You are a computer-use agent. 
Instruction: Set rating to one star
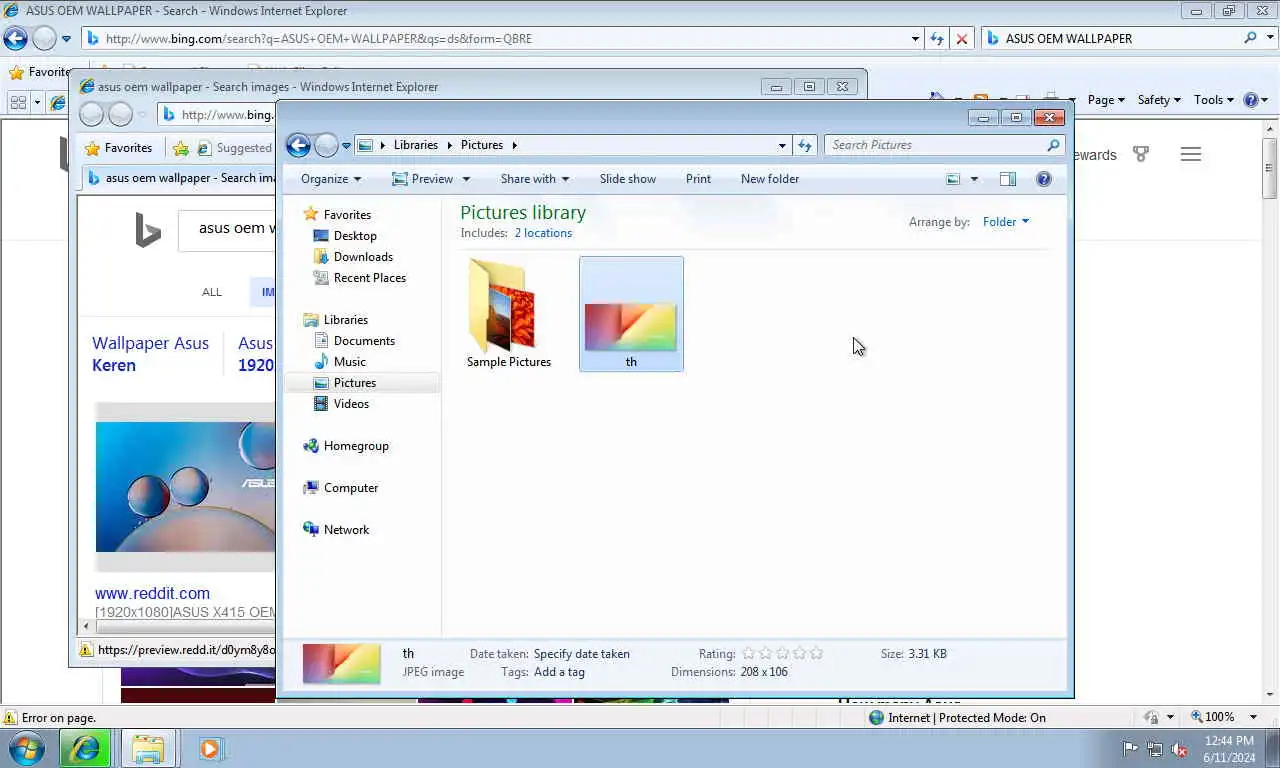click(748, 653)
